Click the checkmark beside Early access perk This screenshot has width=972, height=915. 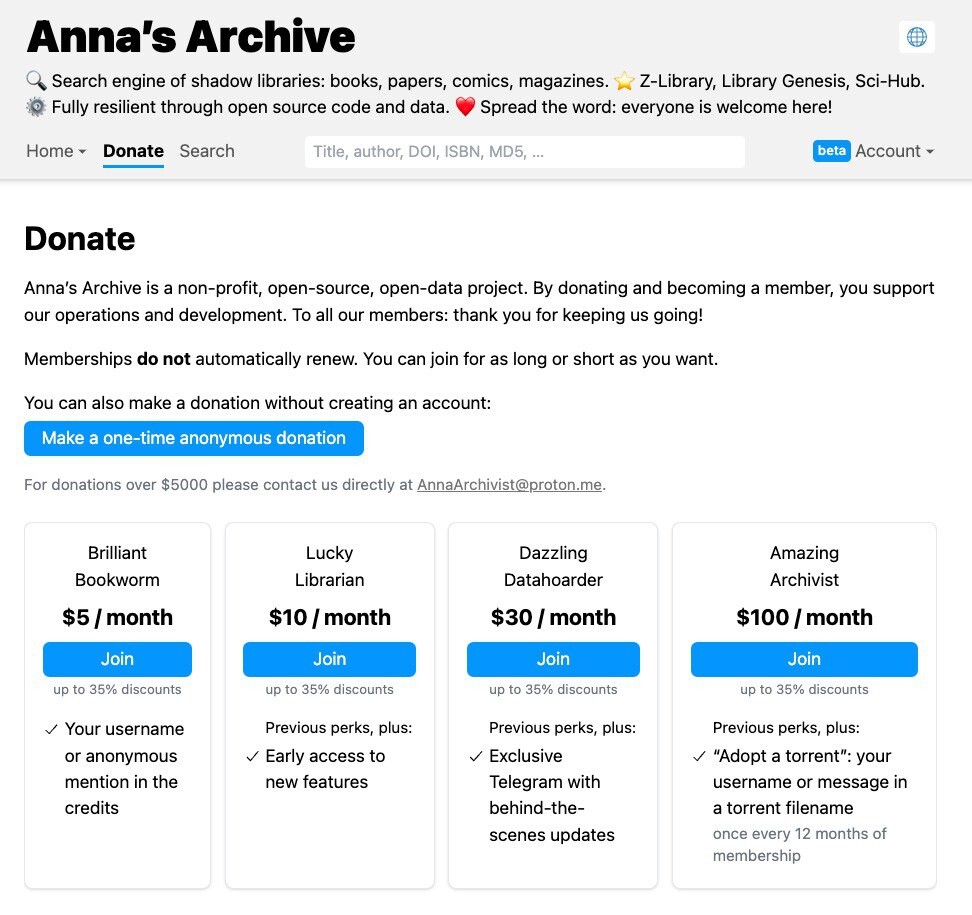click(252, 757)
